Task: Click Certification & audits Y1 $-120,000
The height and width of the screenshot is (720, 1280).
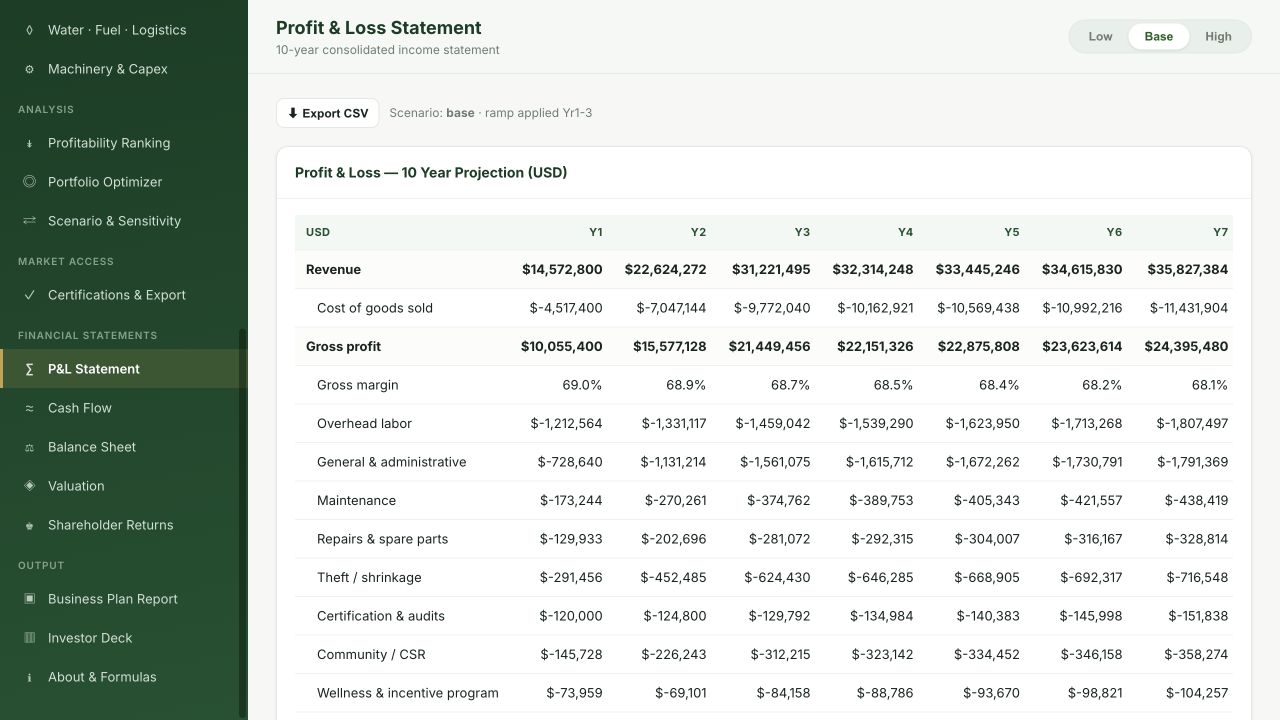Action: pos(571,616)
